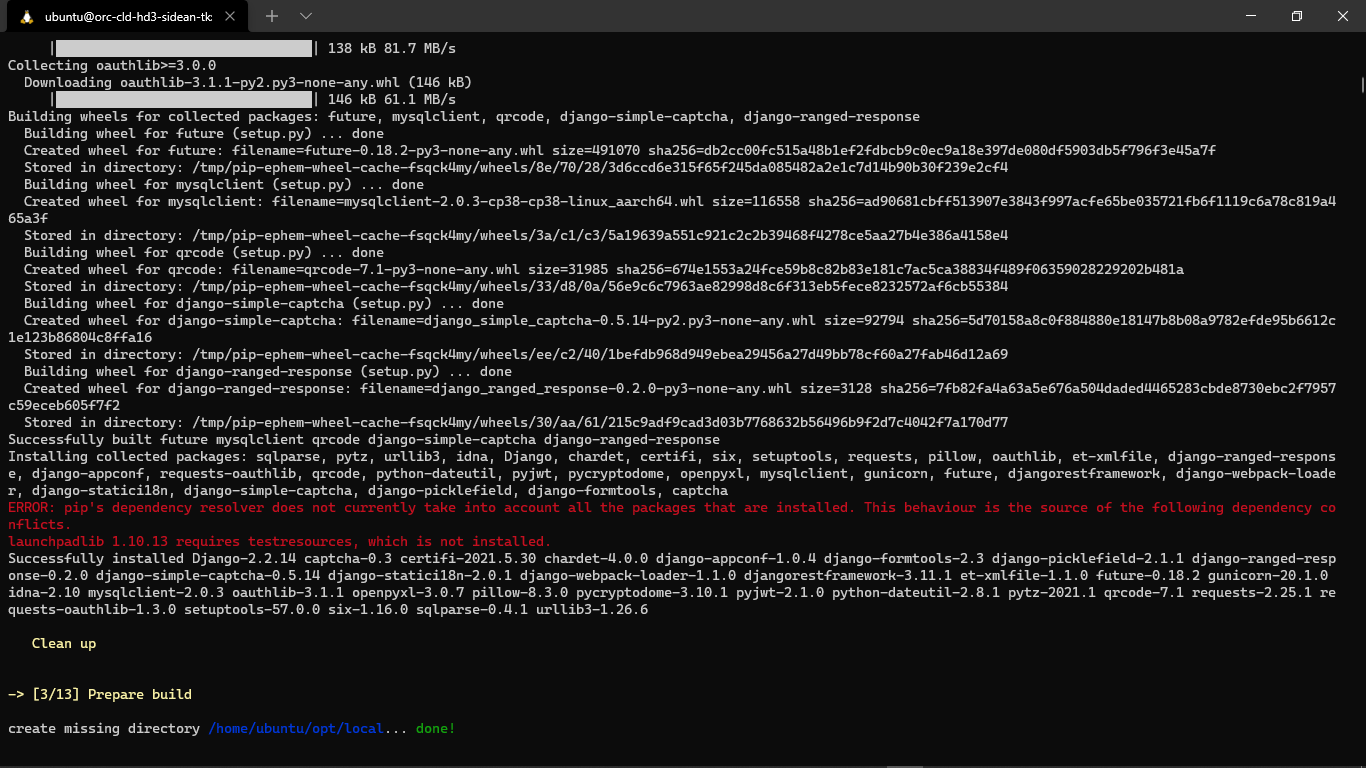Image resolution: width=1366 pixels, height=768 pixels.
Task: Open a new terminal tab with plus button
Action: pyautogui.click(x=272, y=17)
